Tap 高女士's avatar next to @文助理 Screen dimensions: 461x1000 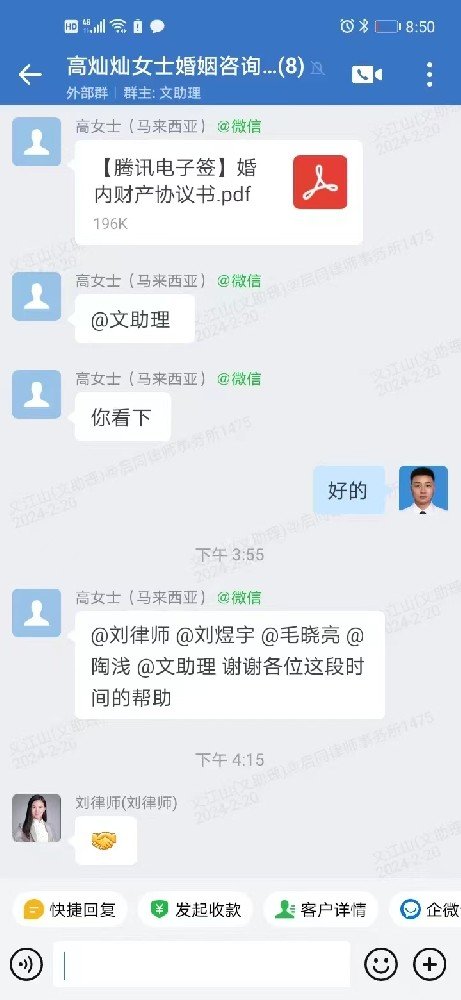(x=36, y=296)
